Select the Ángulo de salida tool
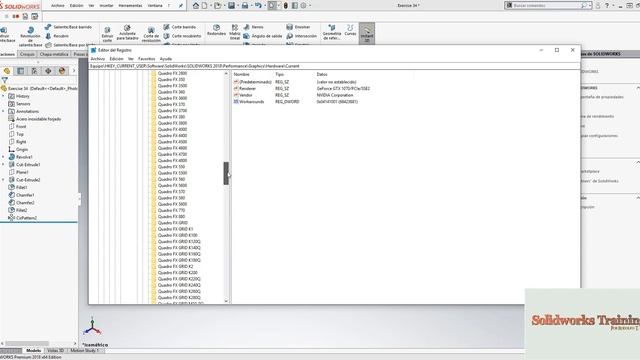 pos(263,36)
